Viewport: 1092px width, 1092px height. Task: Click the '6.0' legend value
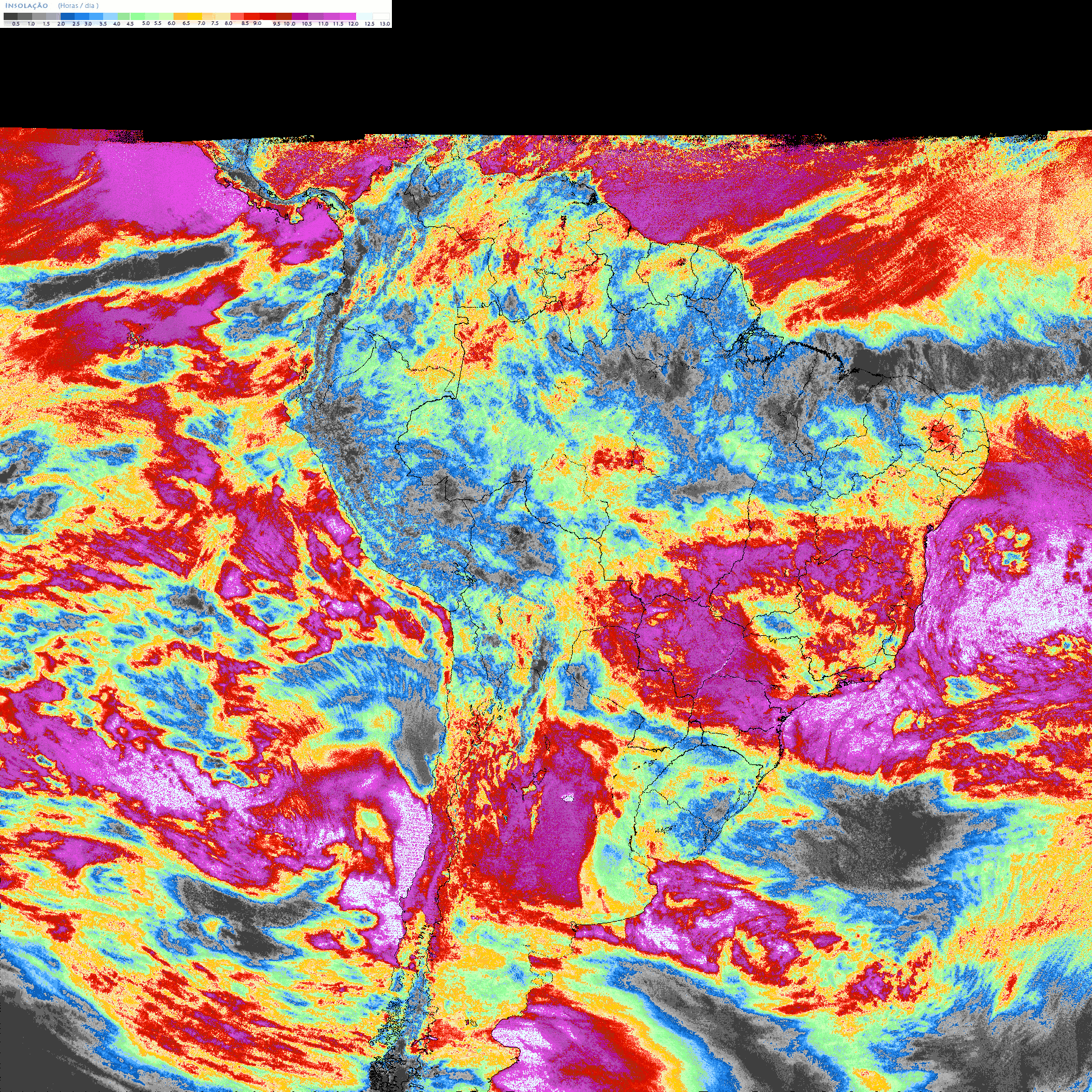172,23
